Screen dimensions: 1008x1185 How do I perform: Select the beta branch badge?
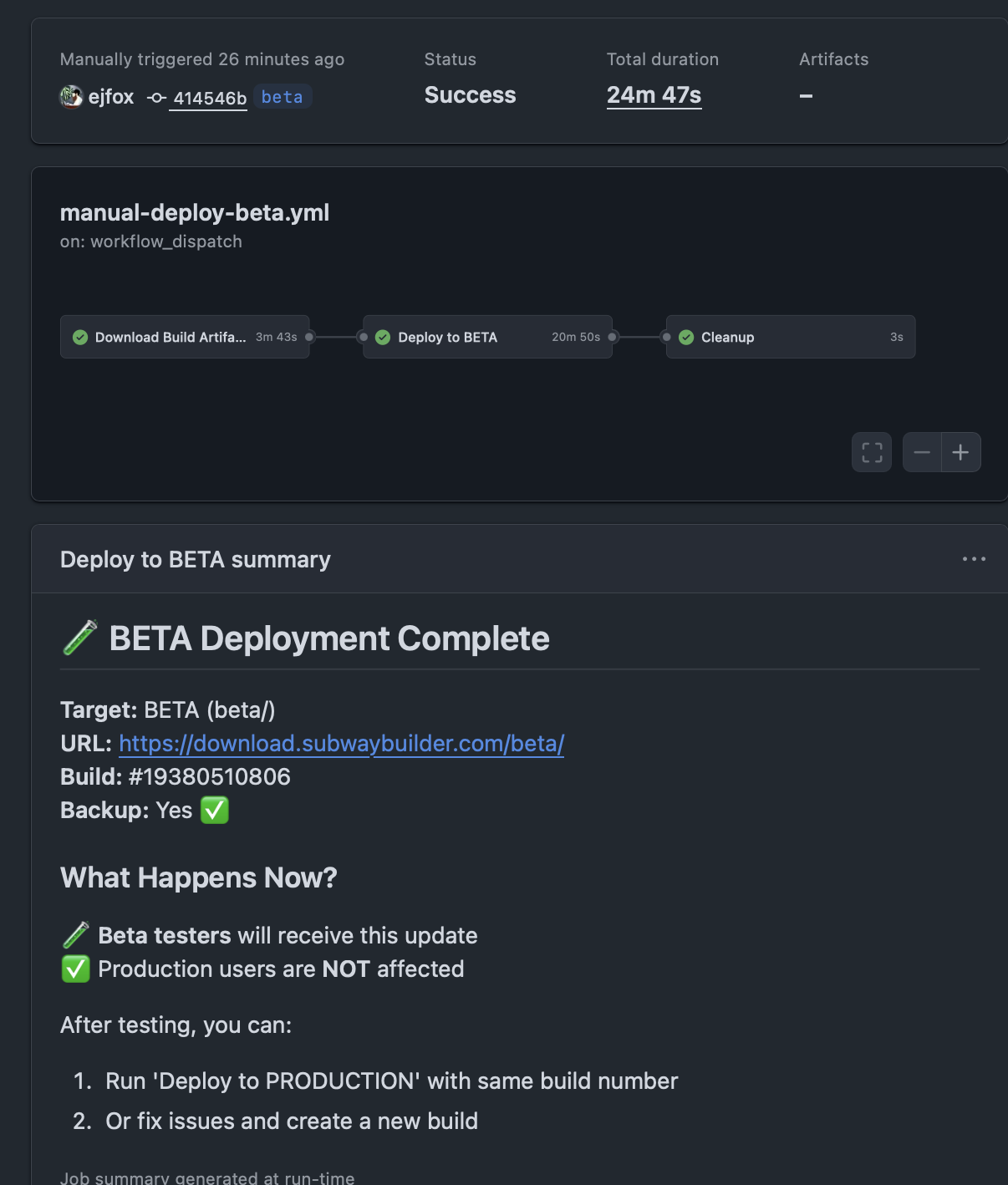pyautogui.click(x=282, y=96)
